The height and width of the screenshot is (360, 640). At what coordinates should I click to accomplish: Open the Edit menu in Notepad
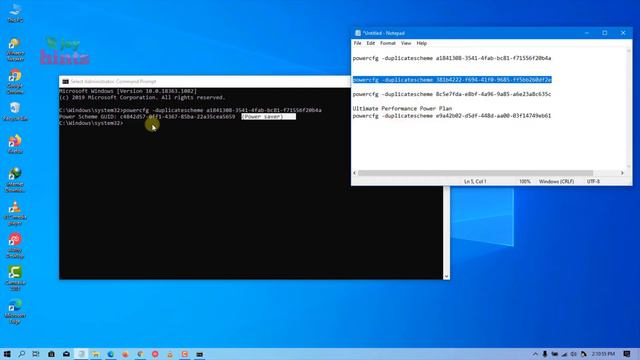click(371, 43)
